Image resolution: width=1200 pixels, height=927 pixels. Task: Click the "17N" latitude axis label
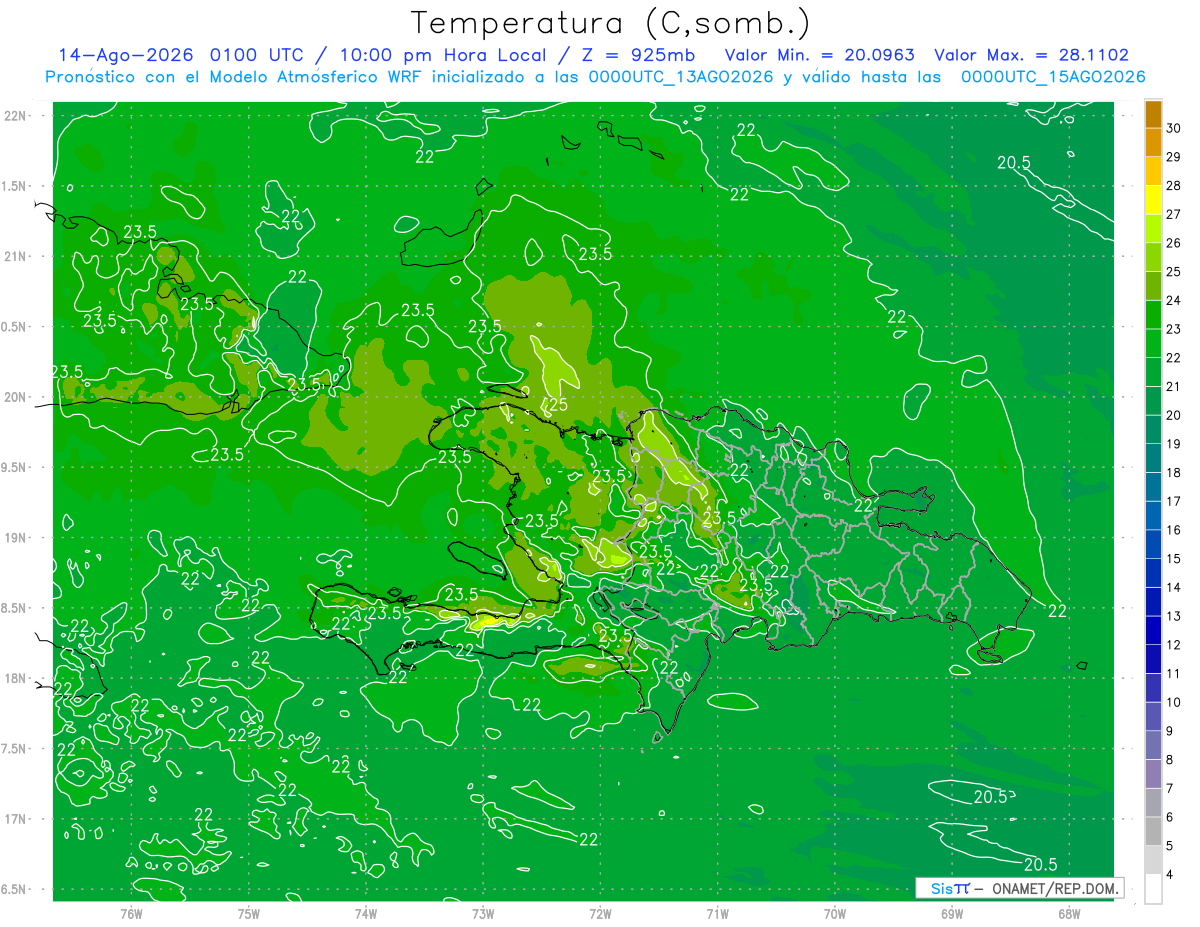click(x=17, y=819)
